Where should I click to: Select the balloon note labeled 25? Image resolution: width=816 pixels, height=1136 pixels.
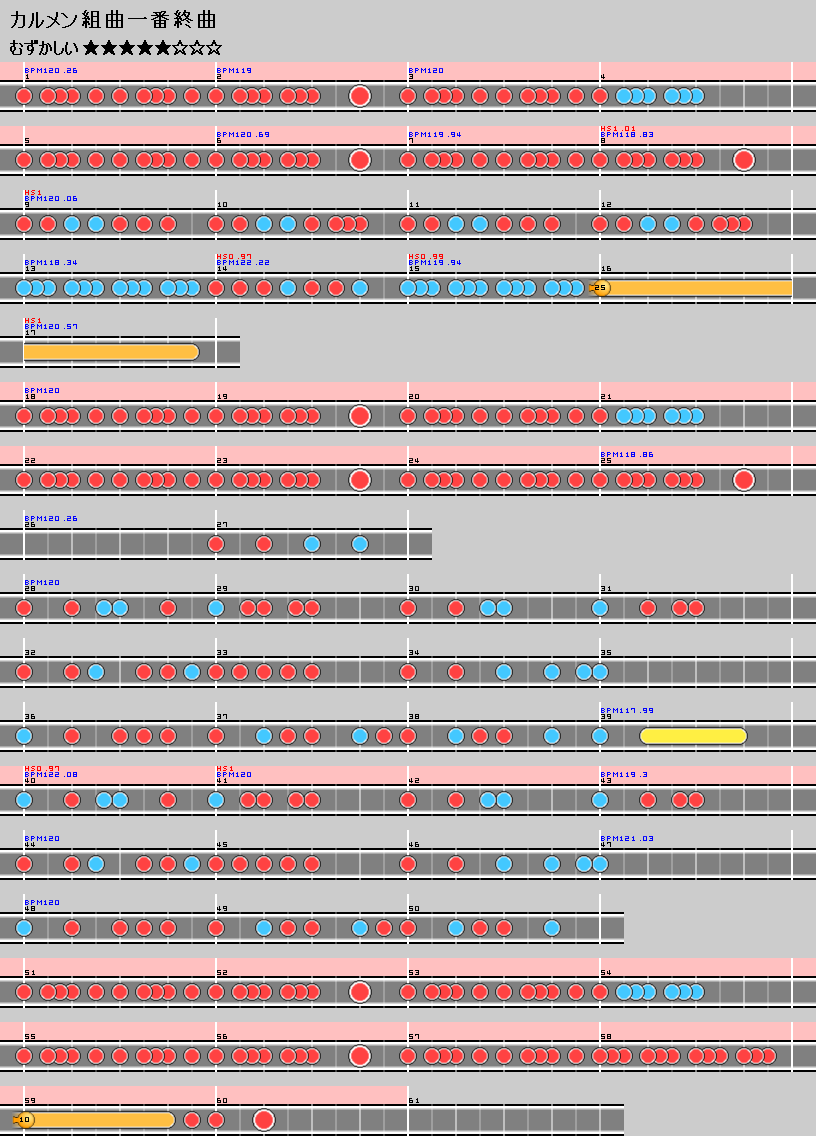[x=600, y=288]
